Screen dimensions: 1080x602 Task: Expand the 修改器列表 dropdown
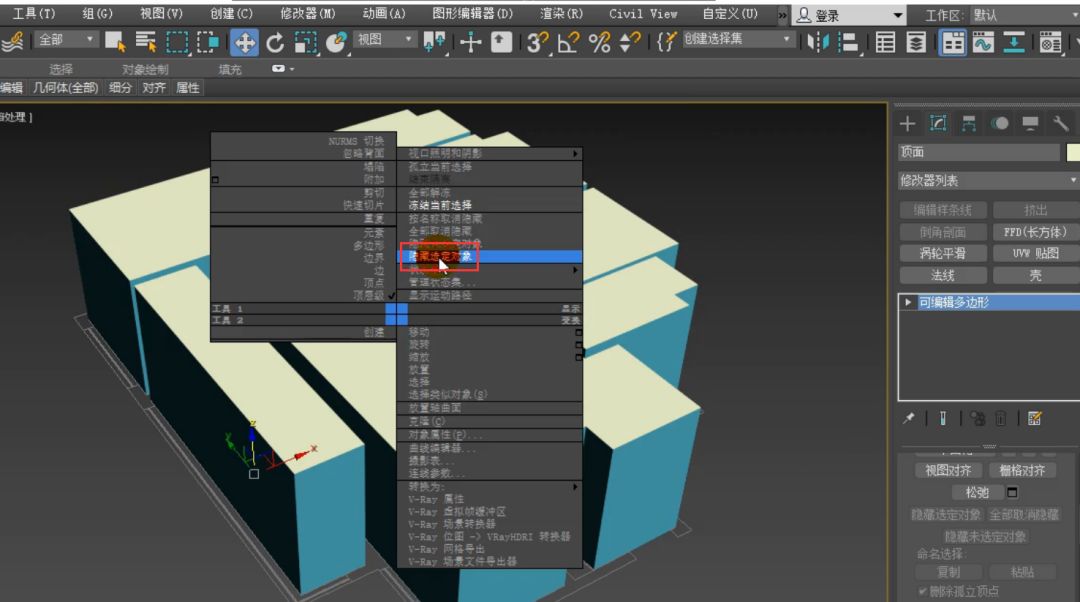[x=988, y=180]
